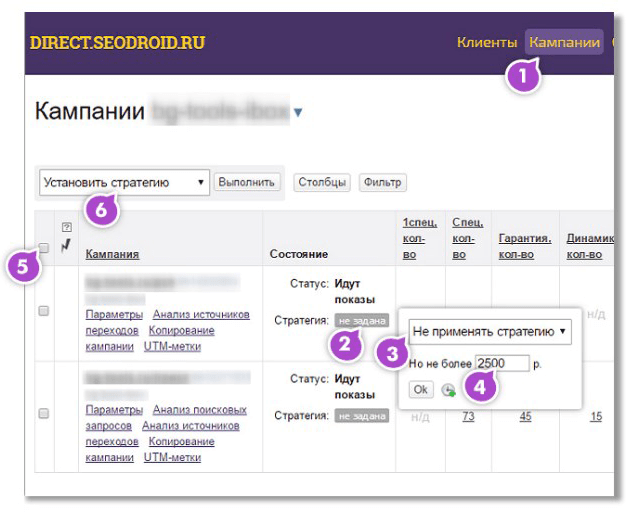Click the DIRECT.SEODROID.RU logo

(x=117, y=43)
